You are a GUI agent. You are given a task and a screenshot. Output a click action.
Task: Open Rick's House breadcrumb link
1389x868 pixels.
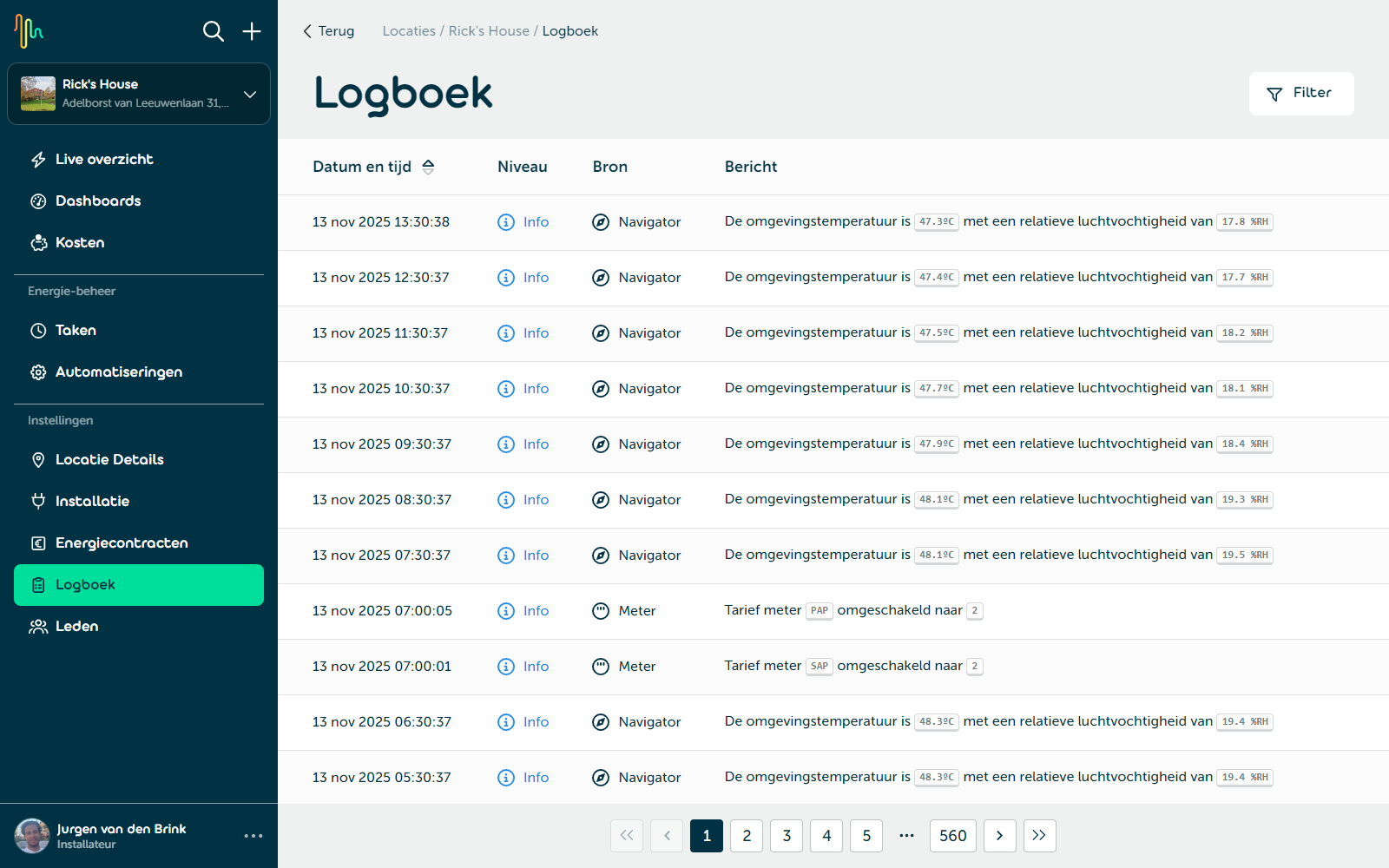[x=489, y=31]
